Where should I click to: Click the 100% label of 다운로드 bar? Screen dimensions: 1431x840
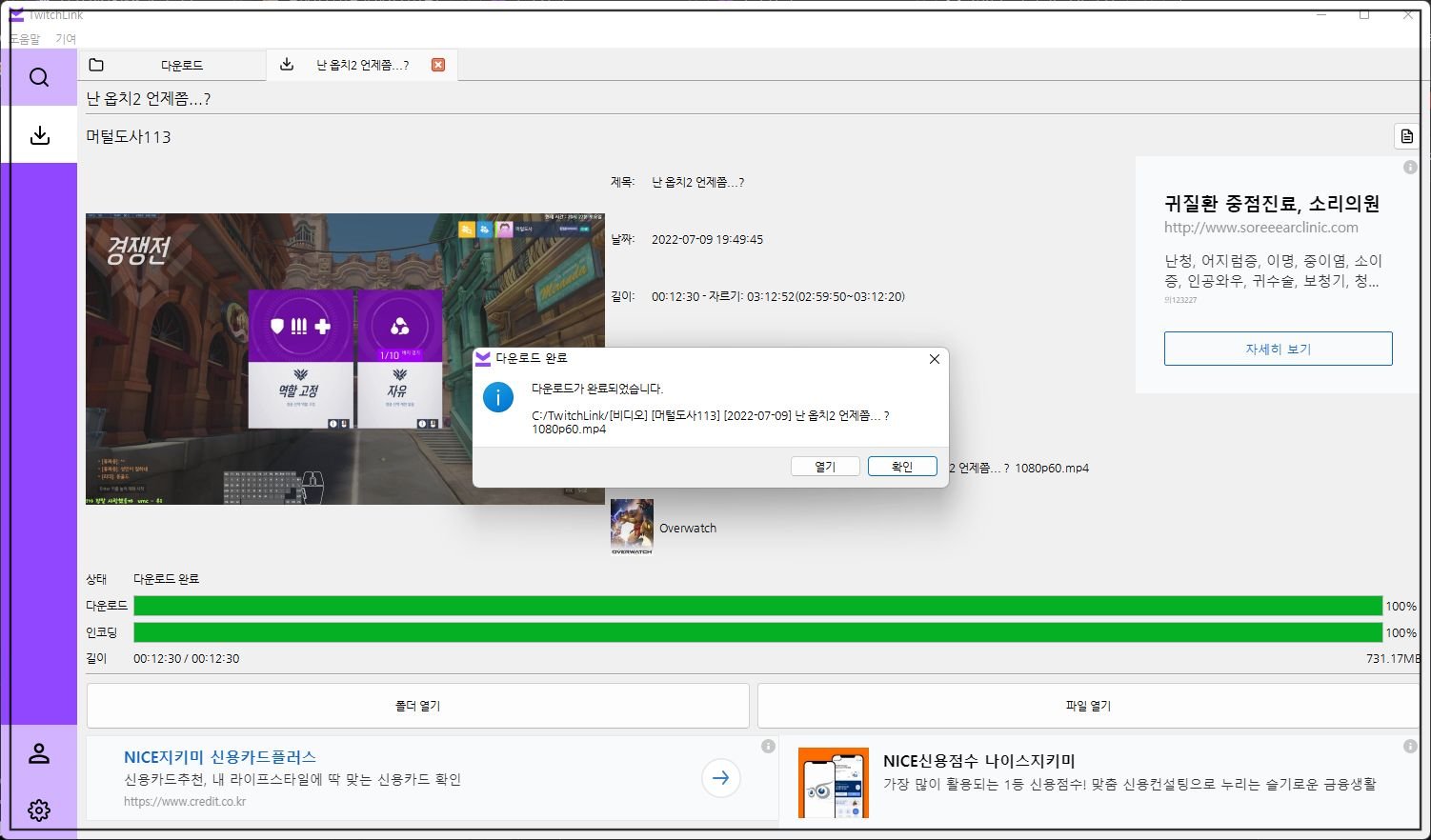[x=1401, y=607]
